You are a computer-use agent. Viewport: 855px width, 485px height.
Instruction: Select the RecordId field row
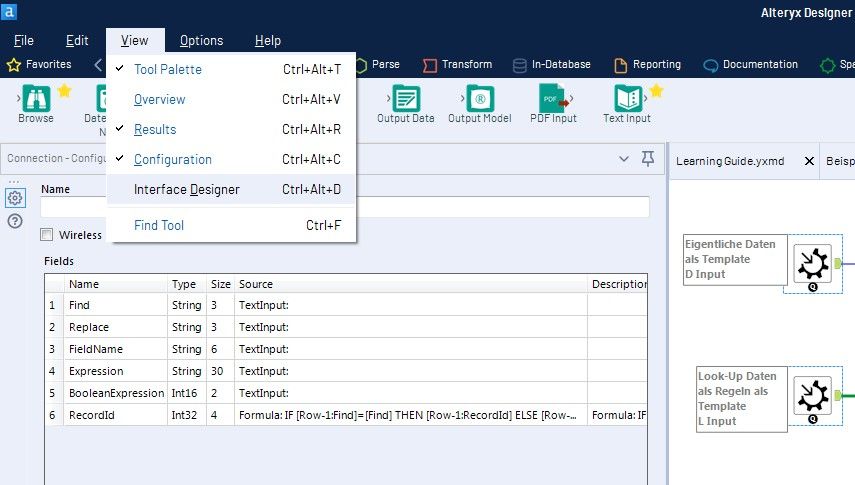click(x=346, y=415)
